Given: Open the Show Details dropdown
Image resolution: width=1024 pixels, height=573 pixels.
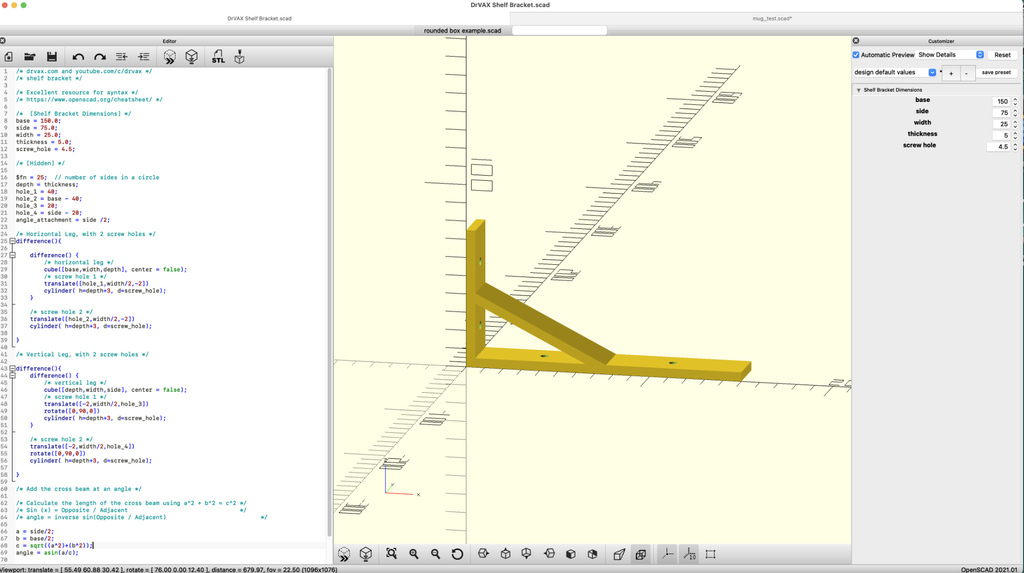Looking at the screenshot, I should tap(951, 55).
